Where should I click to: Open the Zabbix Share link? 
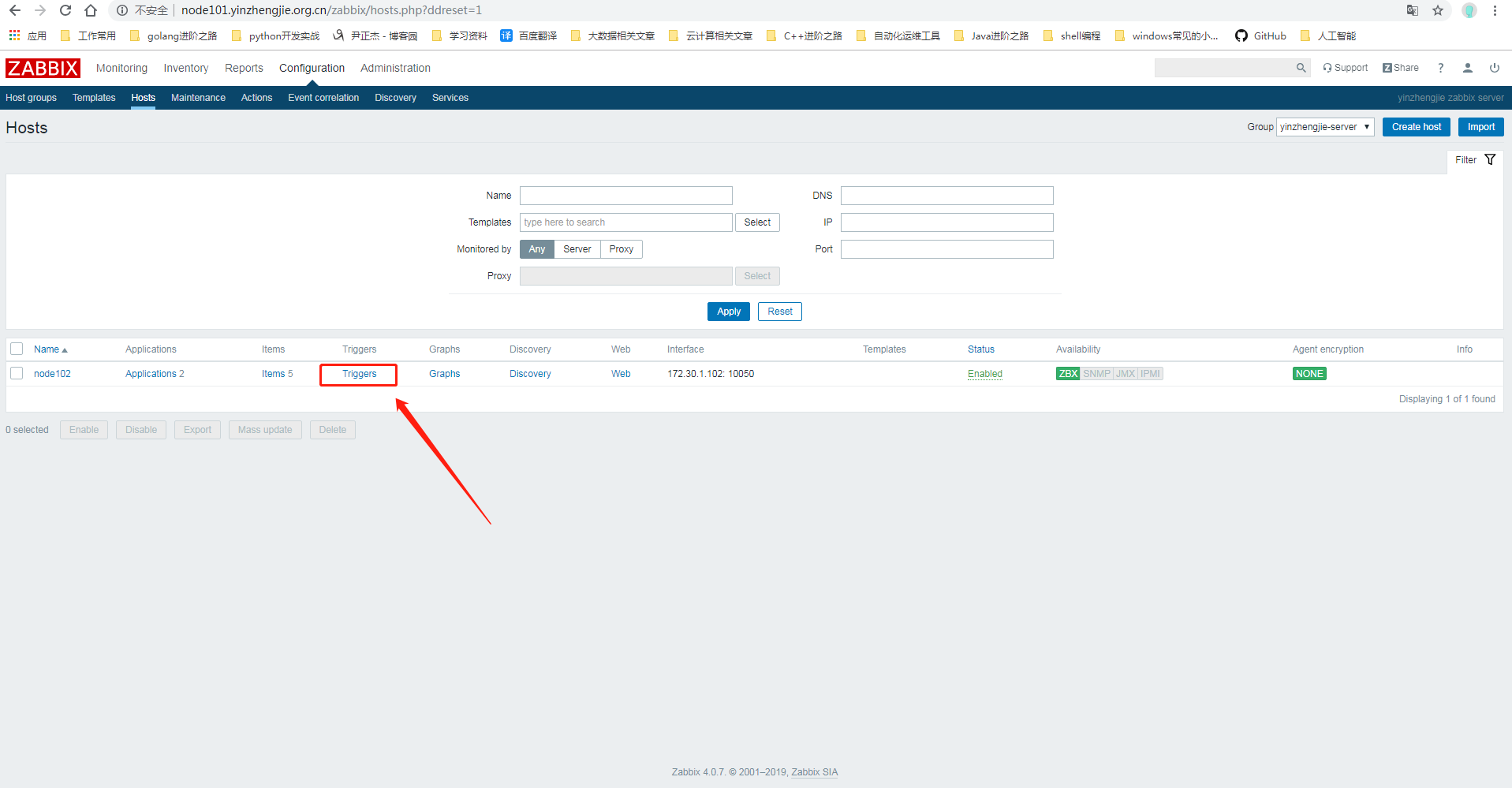click(x=1401, y=68)
